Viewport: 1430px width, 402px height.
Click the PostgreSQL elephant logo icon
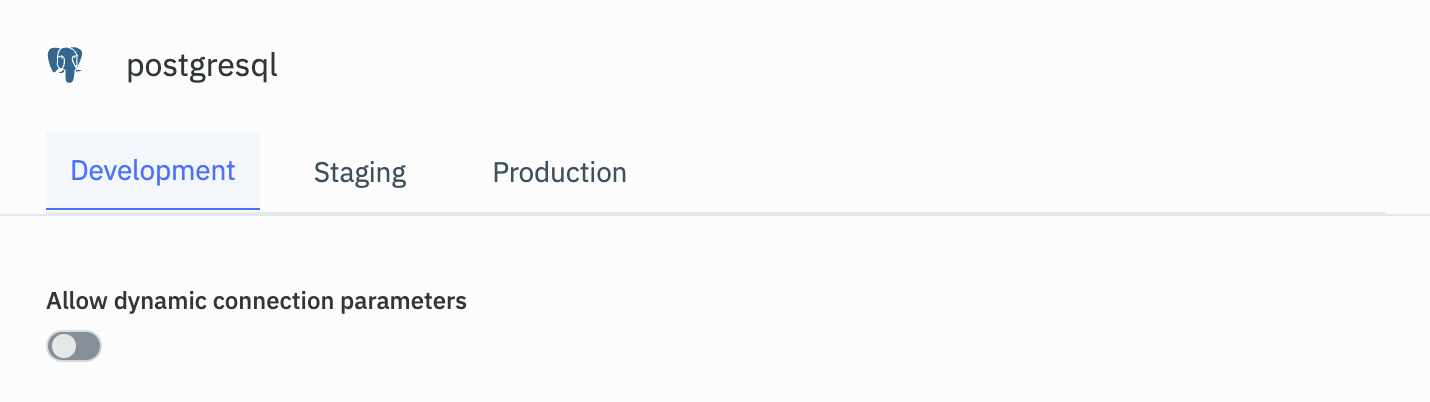click(x=65, y=65)
